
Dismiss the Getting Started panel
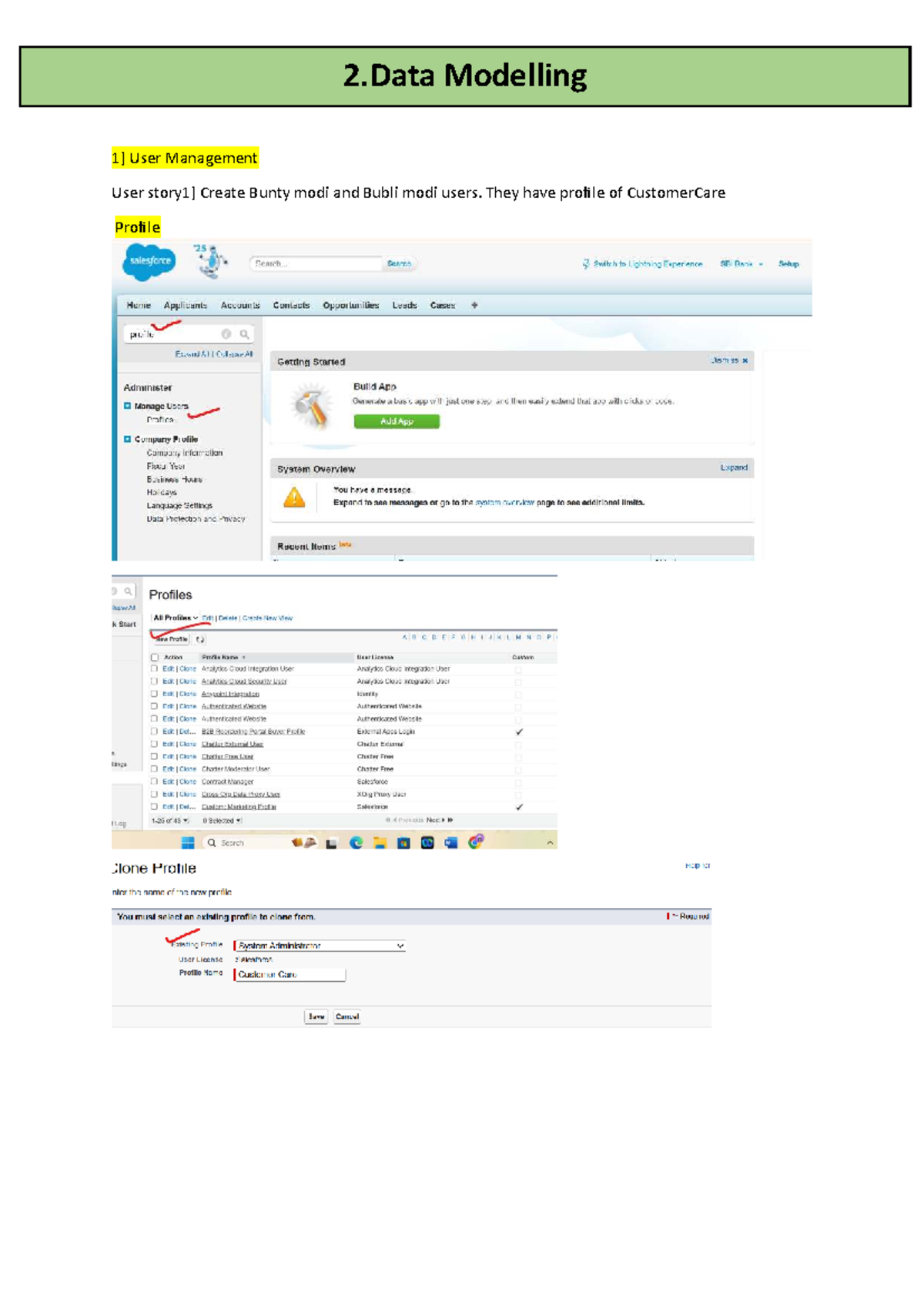[729, 360]
